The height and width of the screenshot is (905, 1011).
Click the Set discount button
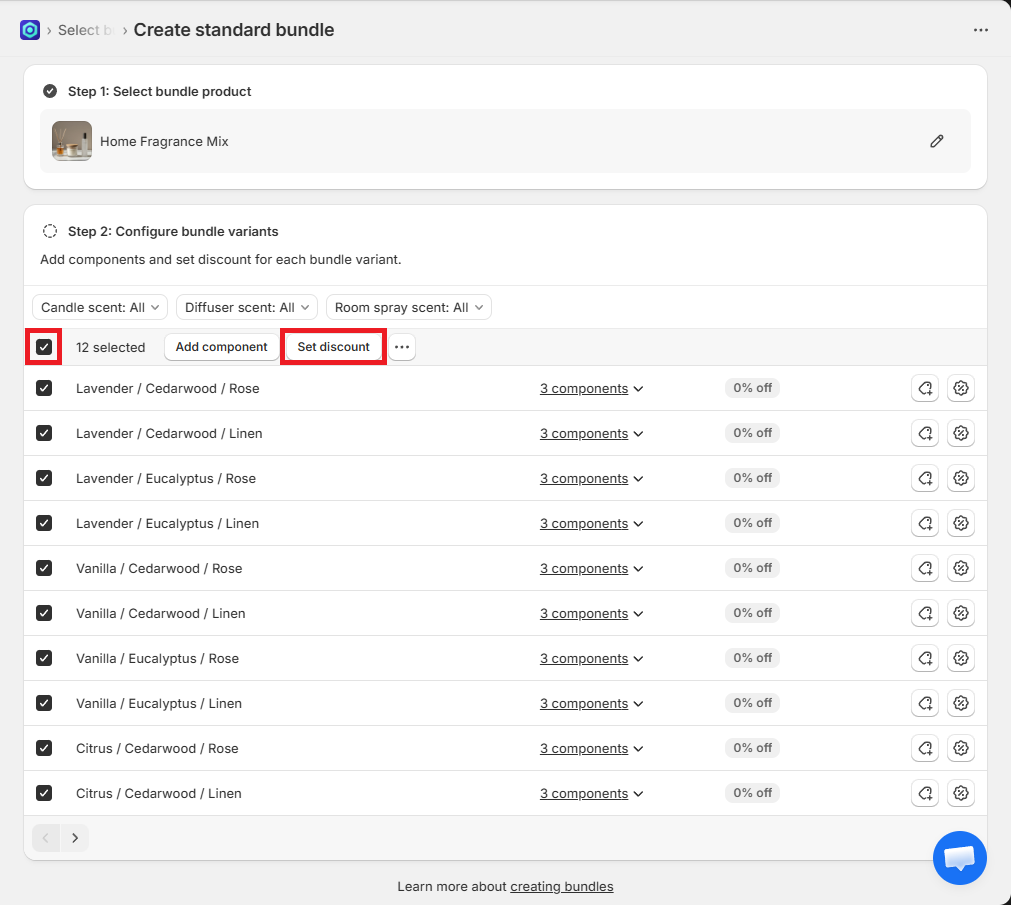point(333,347)
